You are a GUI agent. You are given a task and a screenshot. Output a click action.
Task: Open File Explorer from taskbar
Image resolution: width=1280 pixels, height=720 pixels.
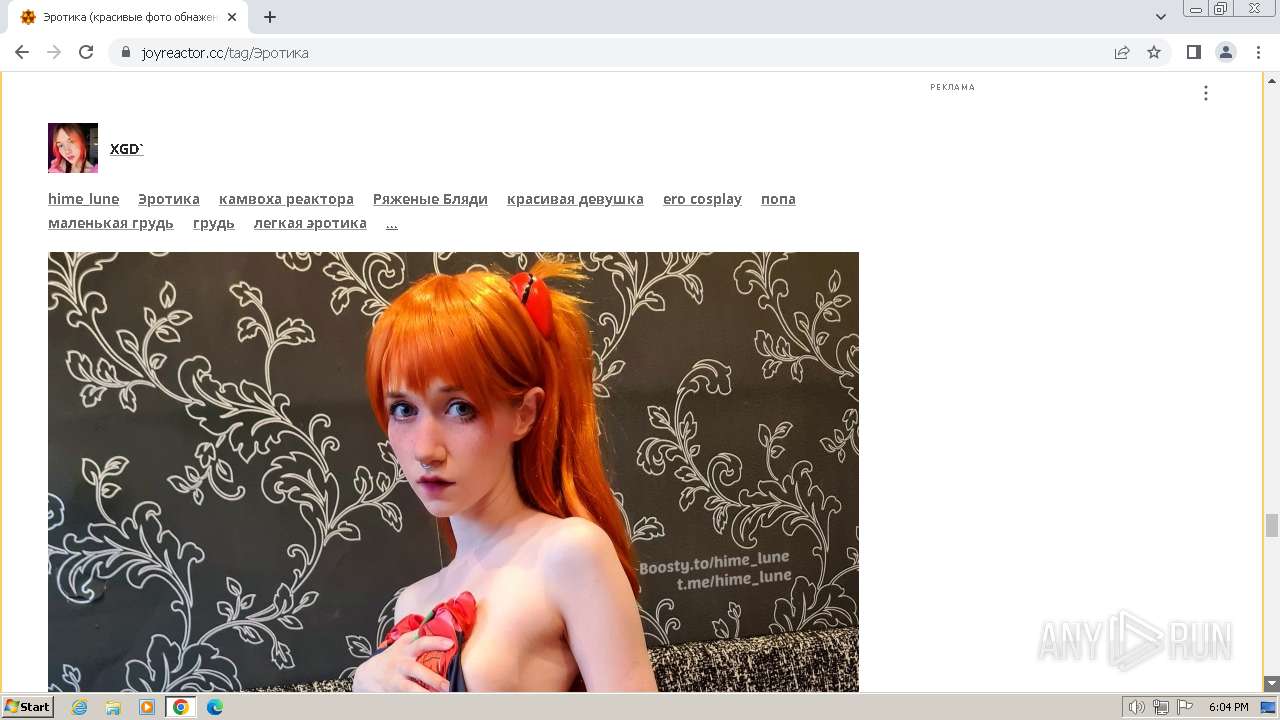click(x=113, y=707)
